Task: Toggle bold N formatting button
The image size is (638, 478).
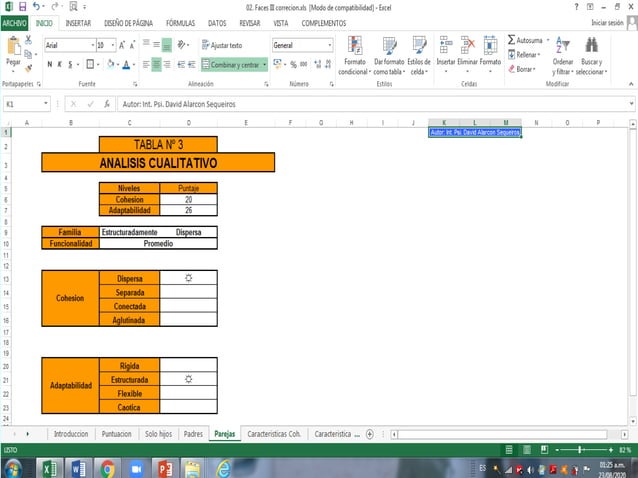Action: click(50, 64)
